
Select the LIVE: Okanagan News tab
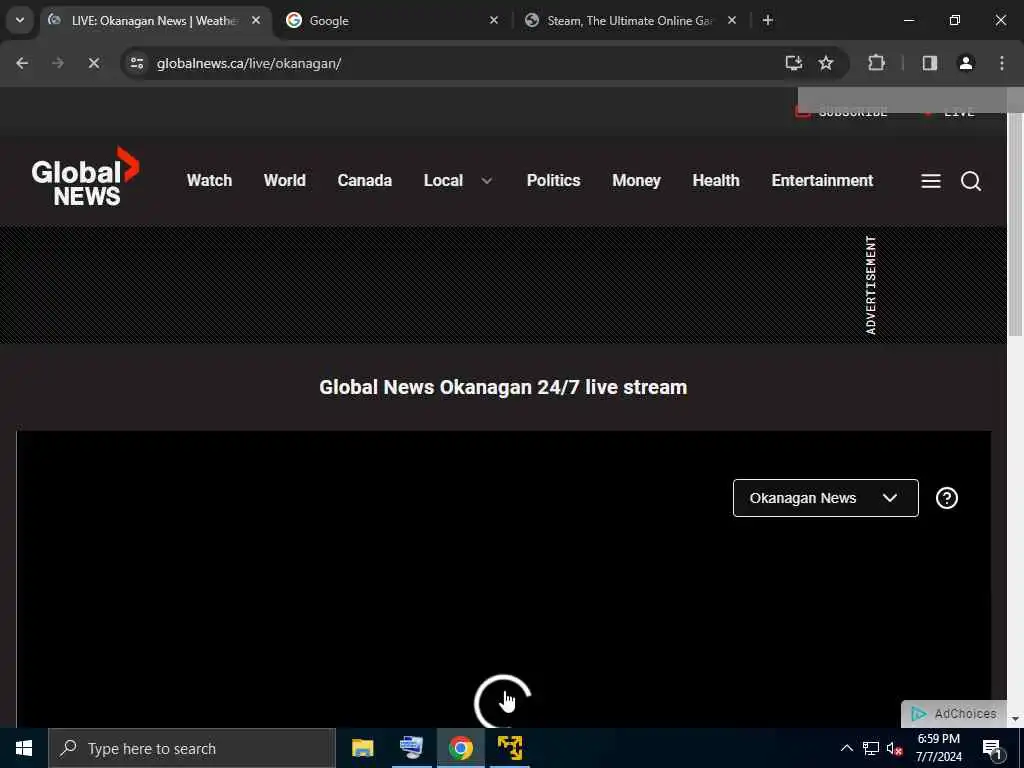[x=155, y=20]
